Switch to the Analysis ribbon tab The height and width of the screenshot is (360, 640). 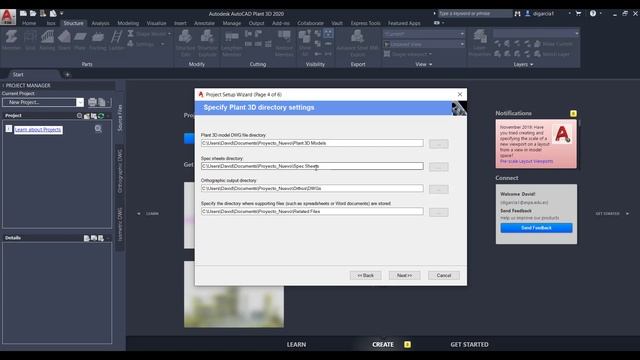(100, 23)
